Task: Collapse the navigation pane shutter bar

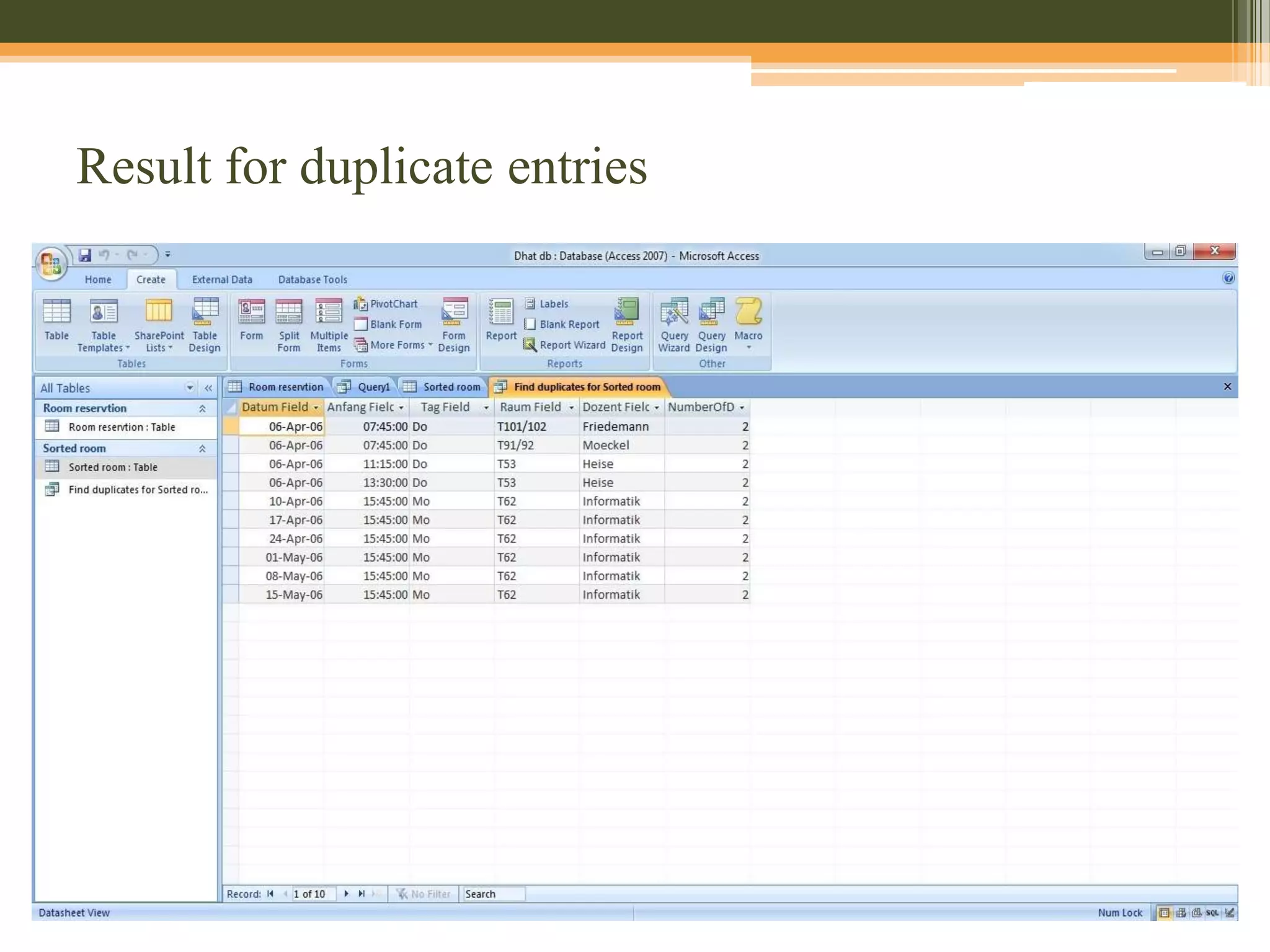Action: pos(208,388)
